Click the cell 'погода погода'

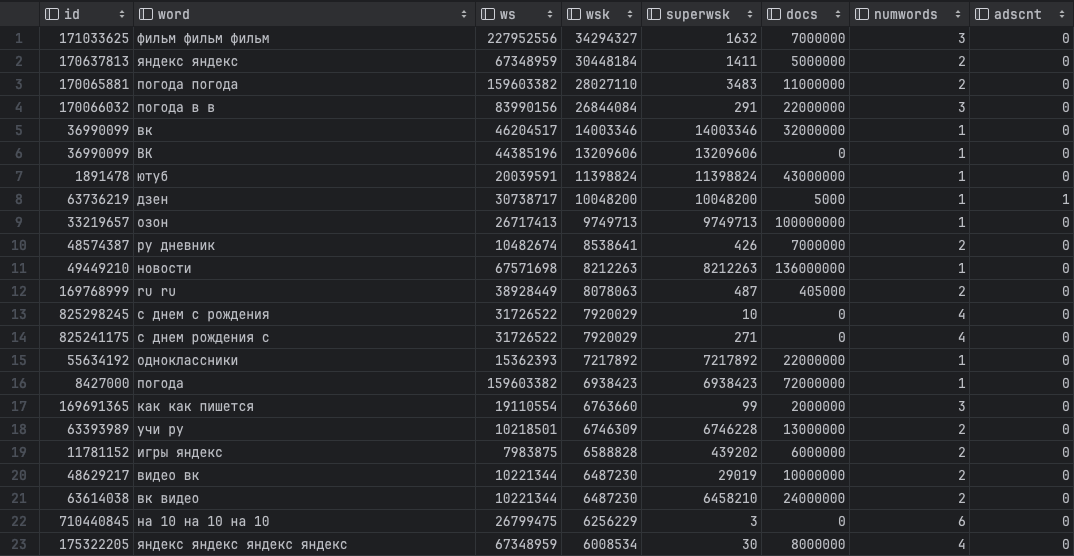pyautogui.click(x=304, y=84)
